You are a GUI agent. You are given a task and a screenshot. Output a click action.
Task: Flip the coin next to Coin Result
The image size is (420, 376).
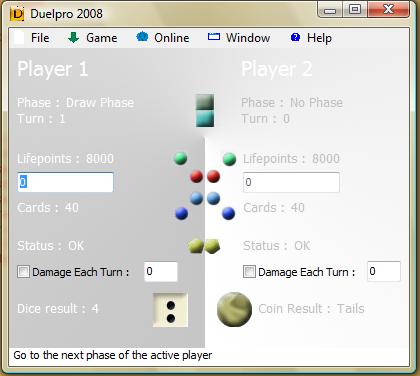(x=234, y=309)
